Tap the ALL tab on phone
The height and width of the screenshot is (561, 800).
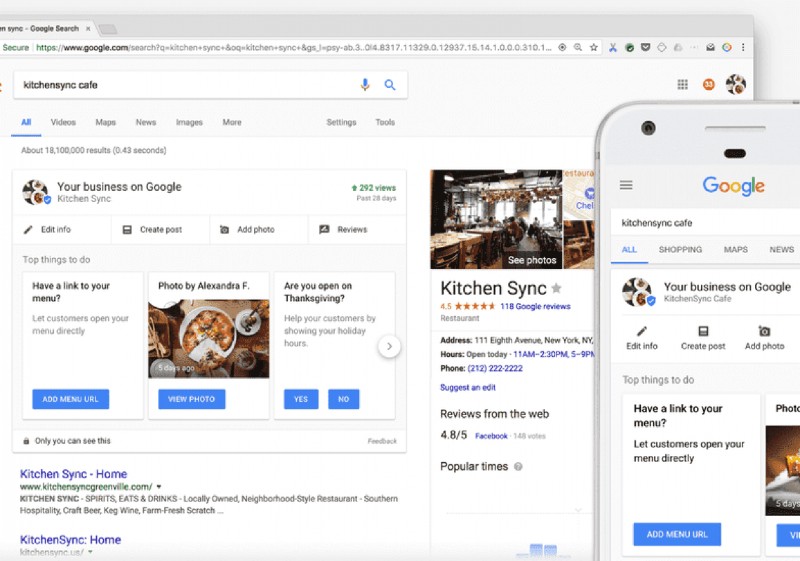point(629,249)
